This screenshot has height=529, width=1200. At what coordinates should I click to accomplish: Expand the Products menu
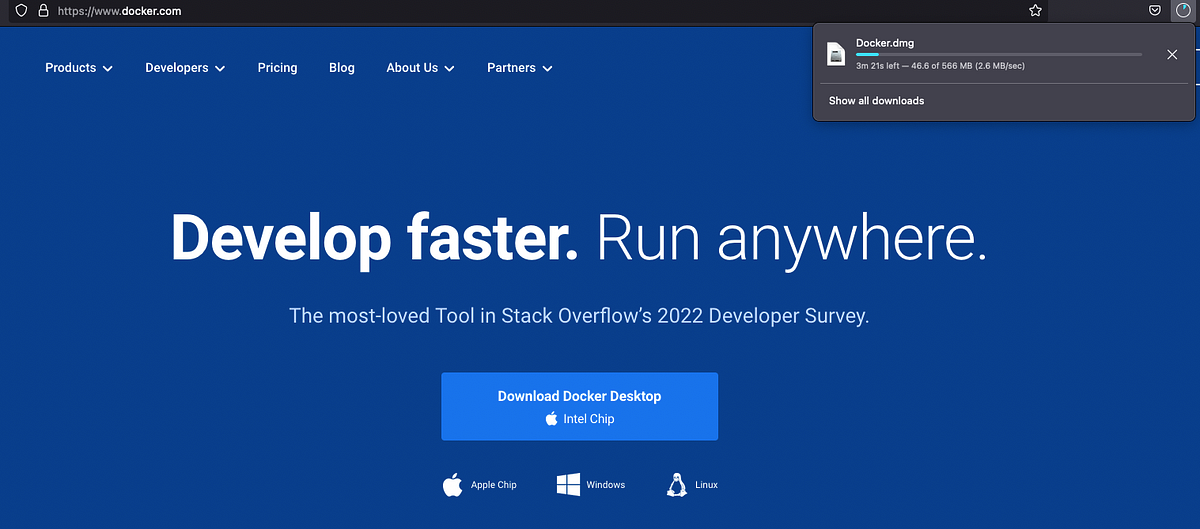click(79, 68)
